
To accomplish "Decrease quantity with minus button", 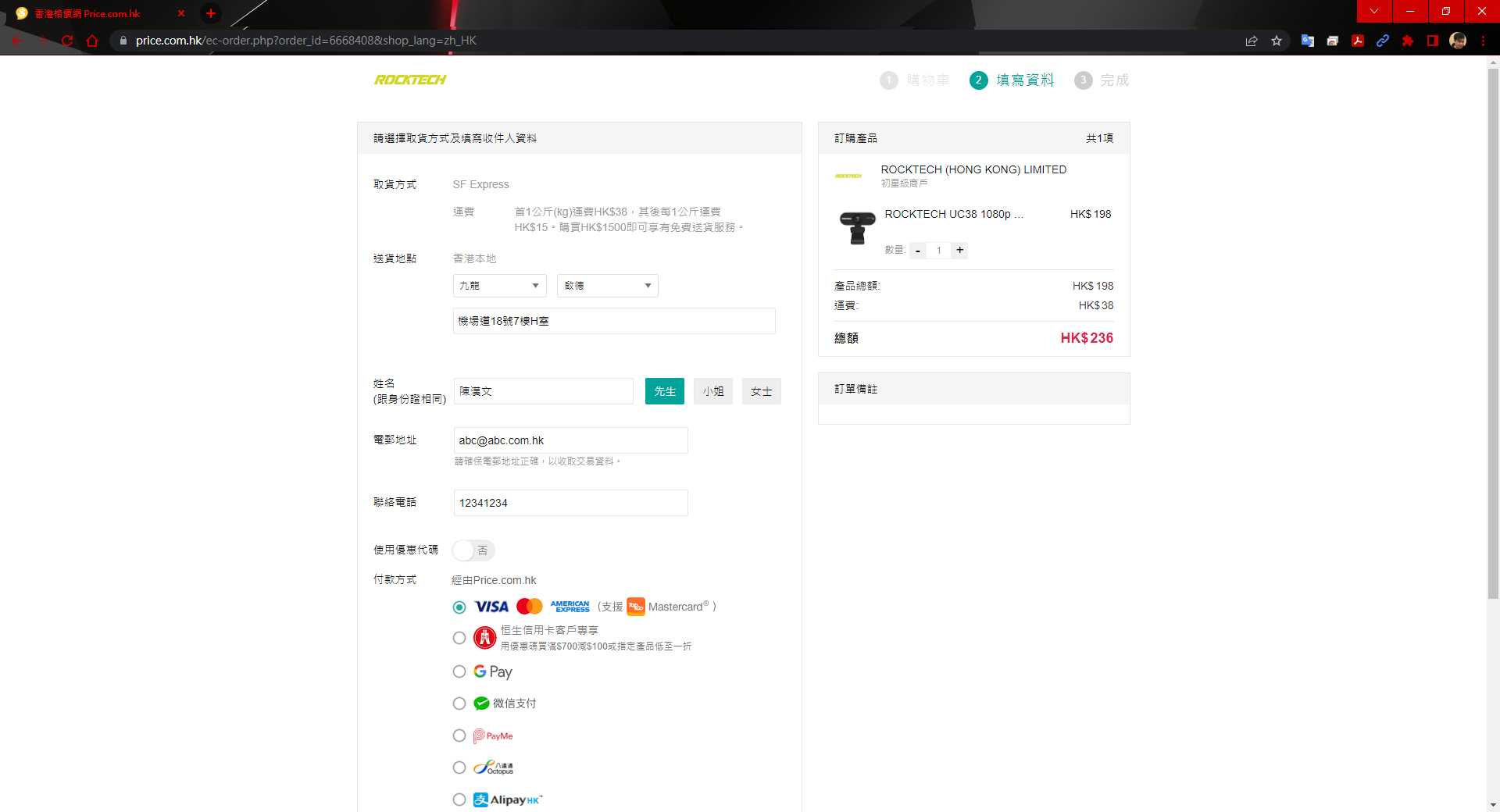I will (x=918, y=251).
